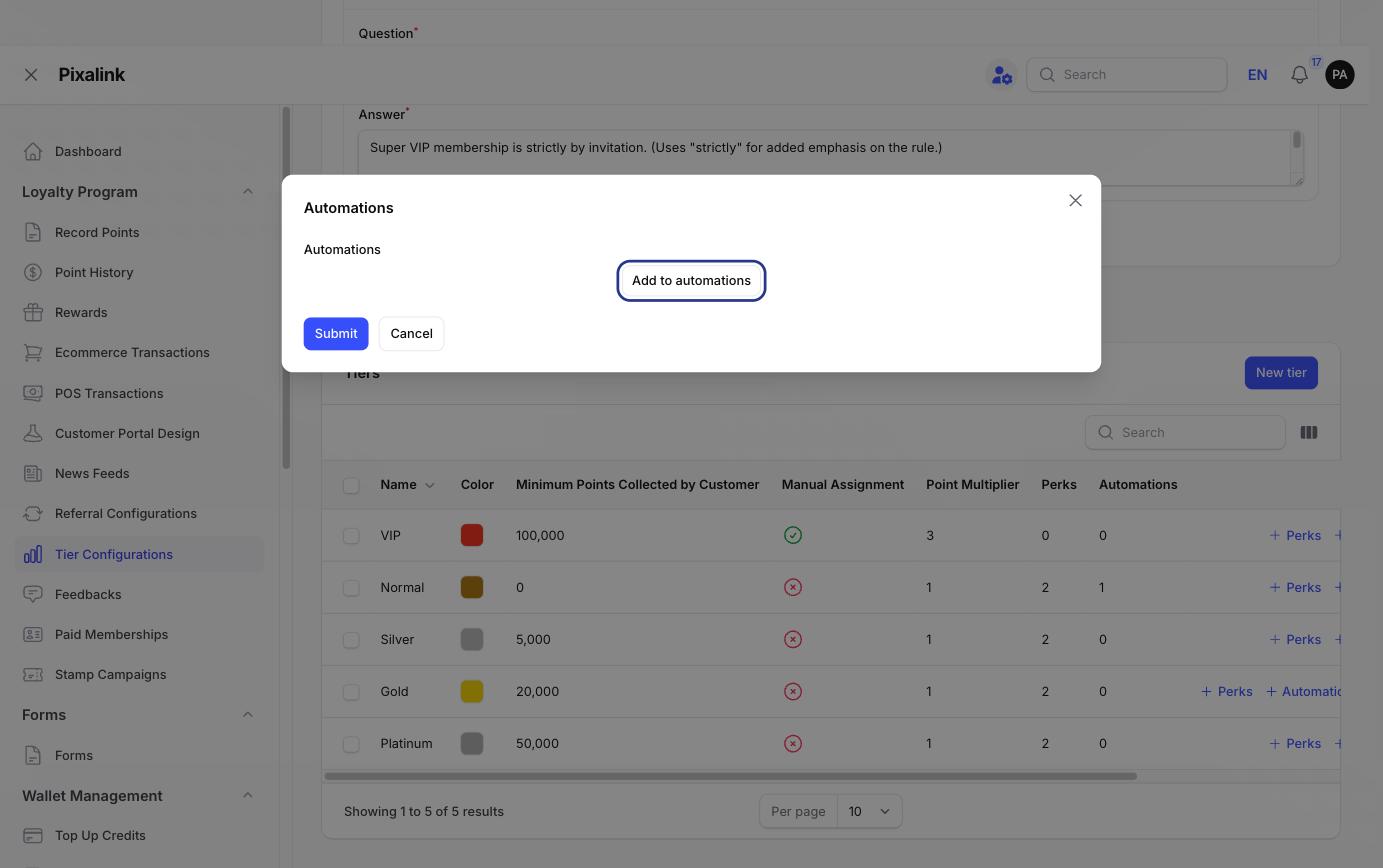
Task: Select all tiers header checkbox
Action: click(x=351, y=485)
